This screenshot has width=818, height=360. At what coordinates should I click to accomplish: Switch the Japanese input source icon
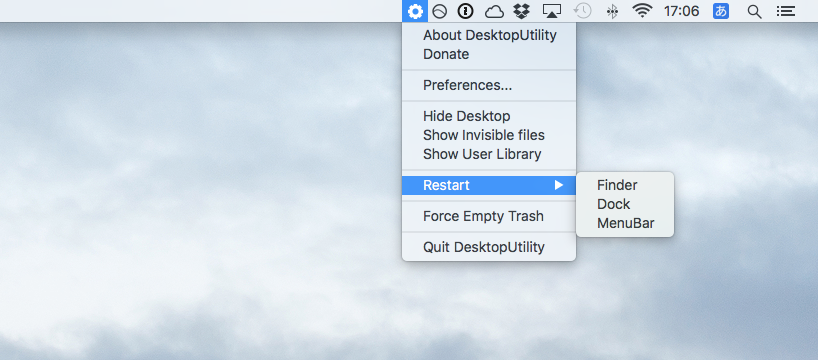(x=721, y=11)
